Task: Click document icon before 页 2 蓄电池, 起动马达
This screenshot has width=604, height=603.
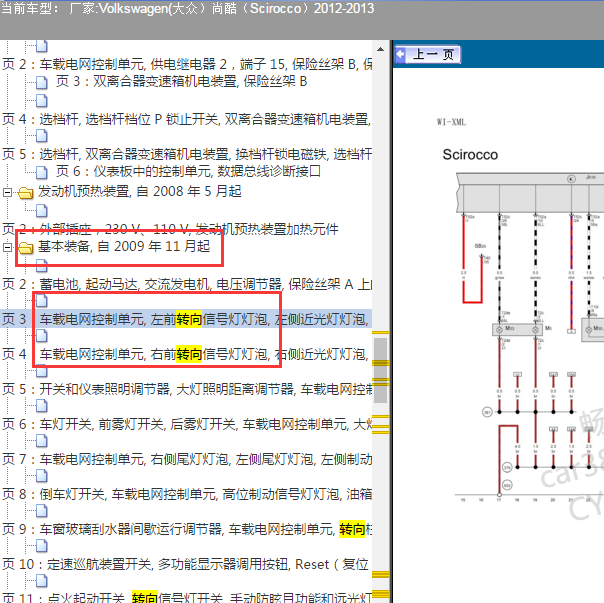Action: 42,265
